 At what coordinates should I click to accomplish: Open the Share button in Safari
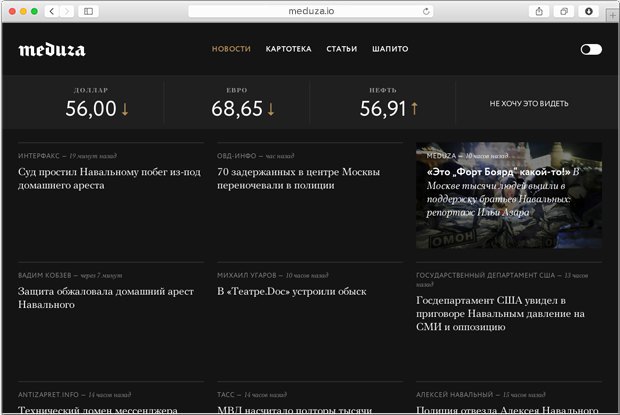point(539,11)
